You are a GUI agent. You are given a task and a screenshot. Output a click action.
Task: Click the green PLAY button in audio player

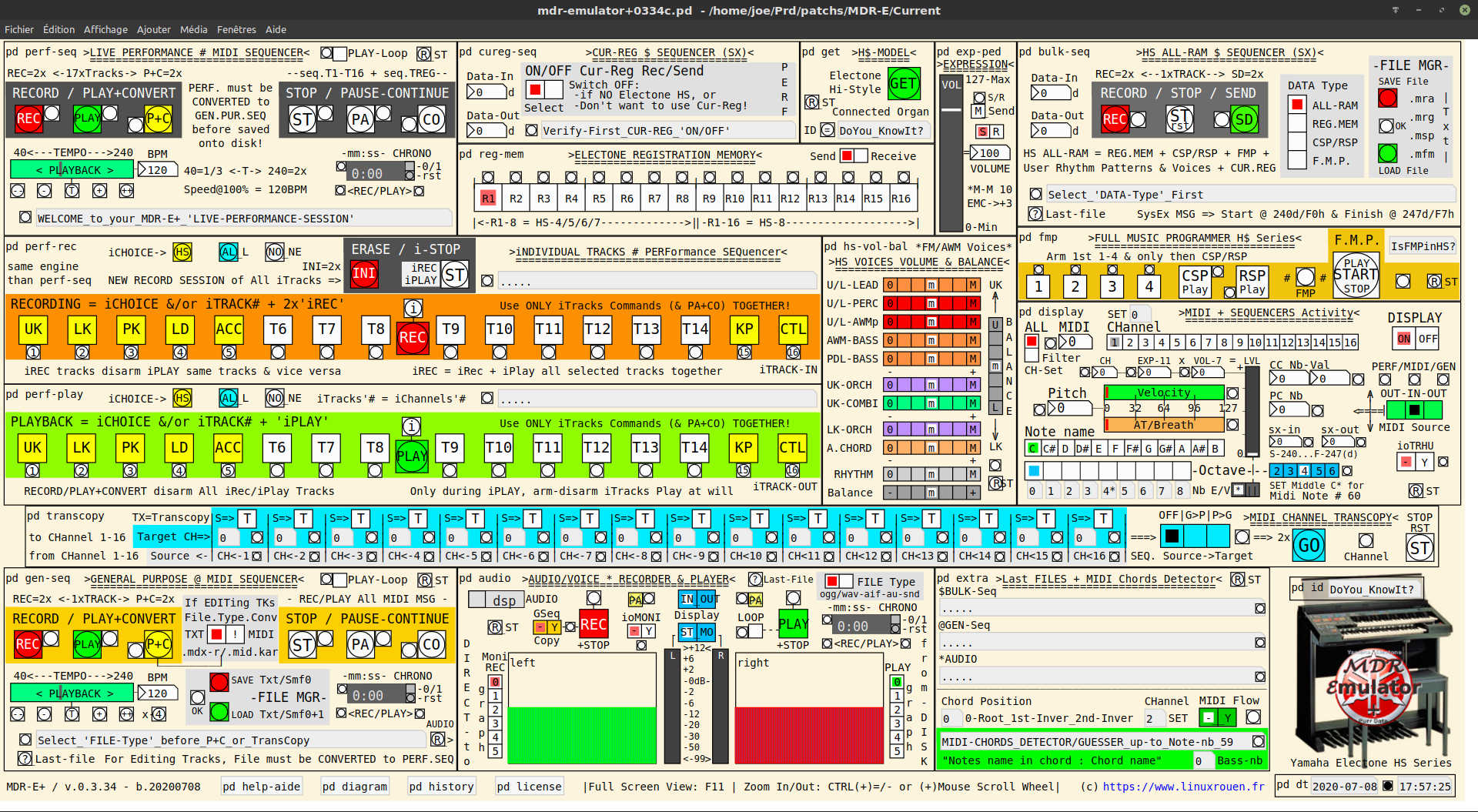click(793, 624)
